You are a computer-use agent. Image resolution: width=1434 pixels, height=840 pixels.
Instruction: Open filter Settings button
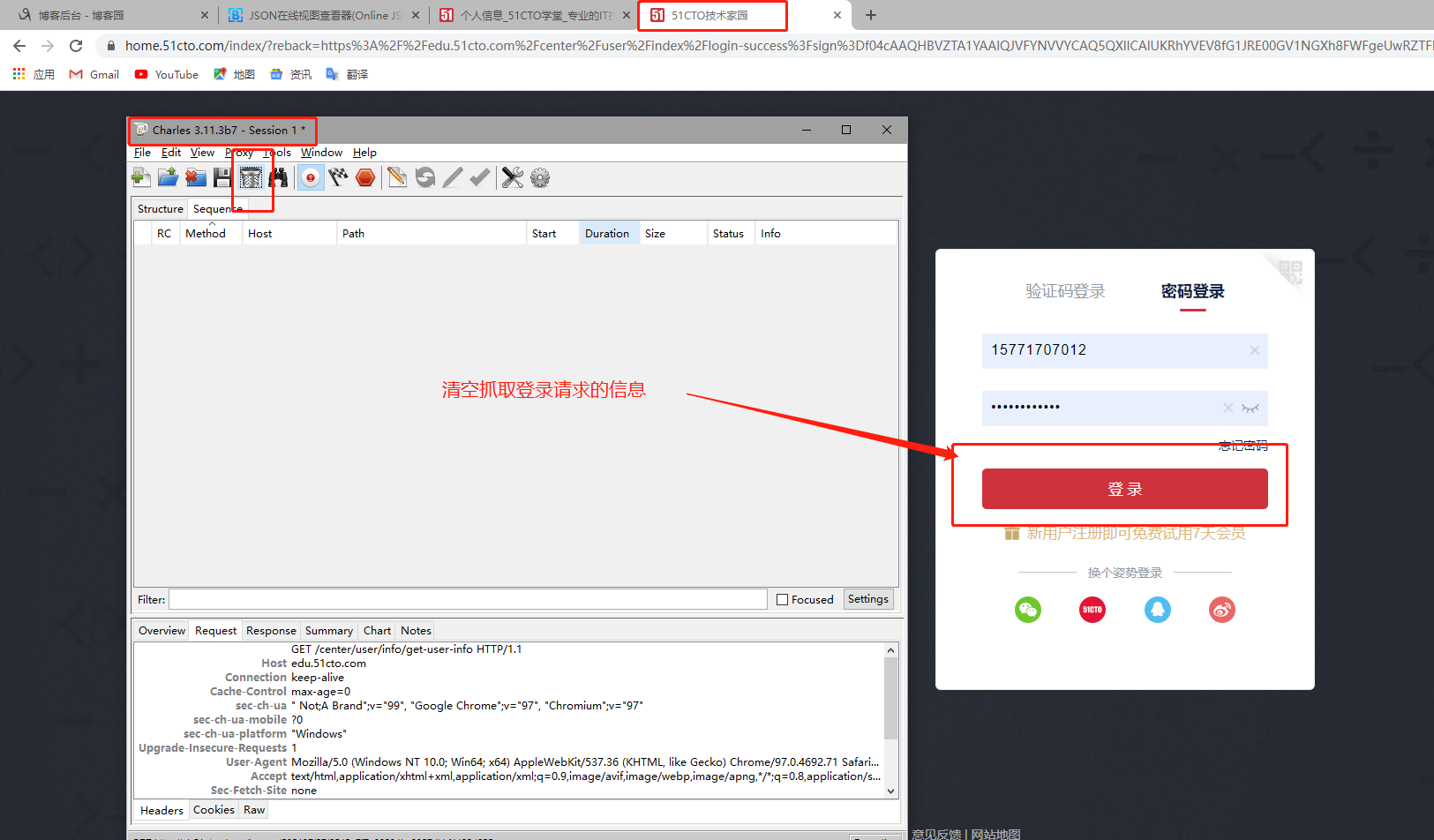pyautogui.click(x=868, y=599)
